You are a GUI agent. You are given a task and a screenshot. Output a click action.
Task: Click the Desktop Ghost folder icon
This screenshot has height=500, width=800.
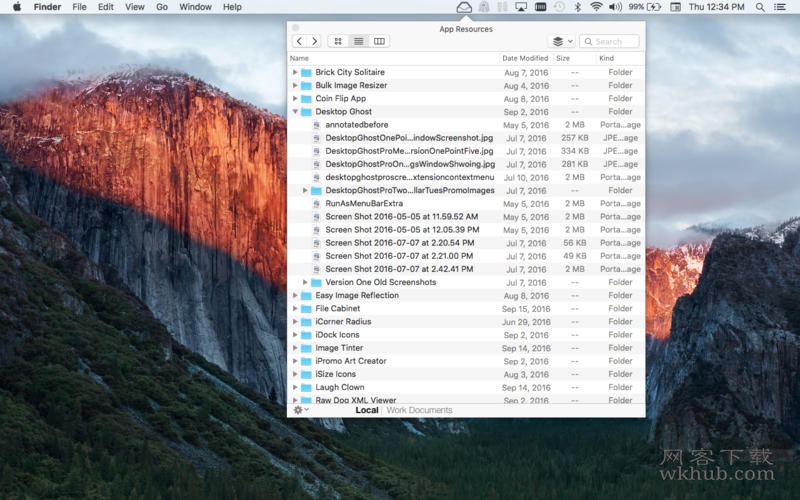point(306,112)
